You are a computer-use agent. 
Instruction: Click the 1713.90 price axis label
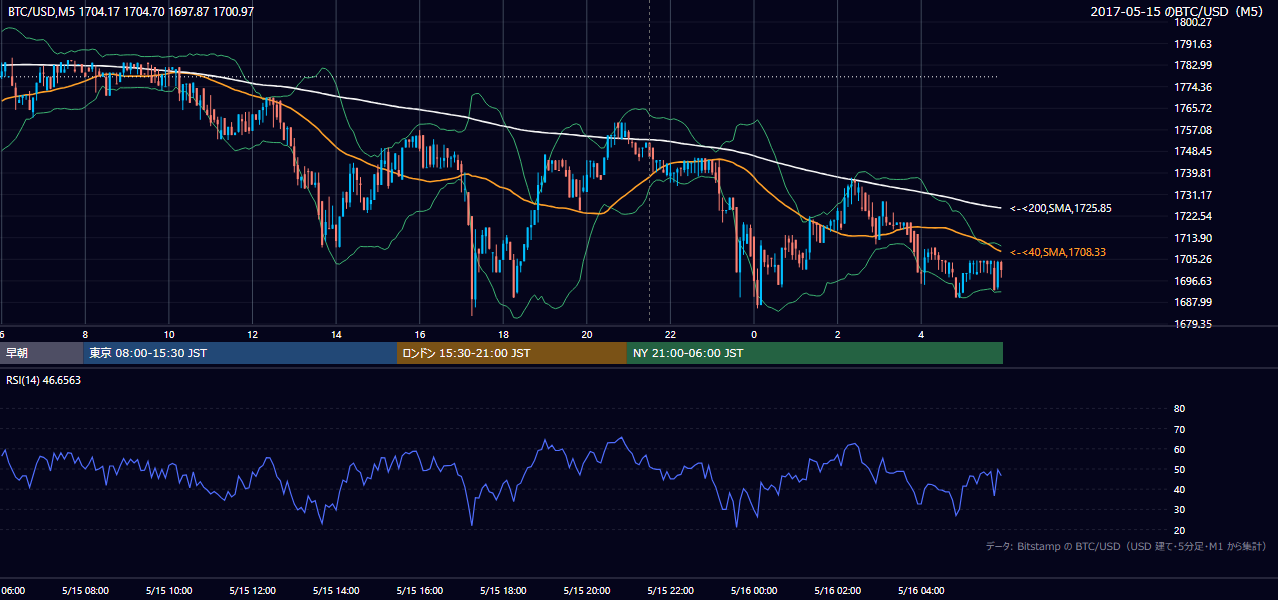click(1193, 238)
